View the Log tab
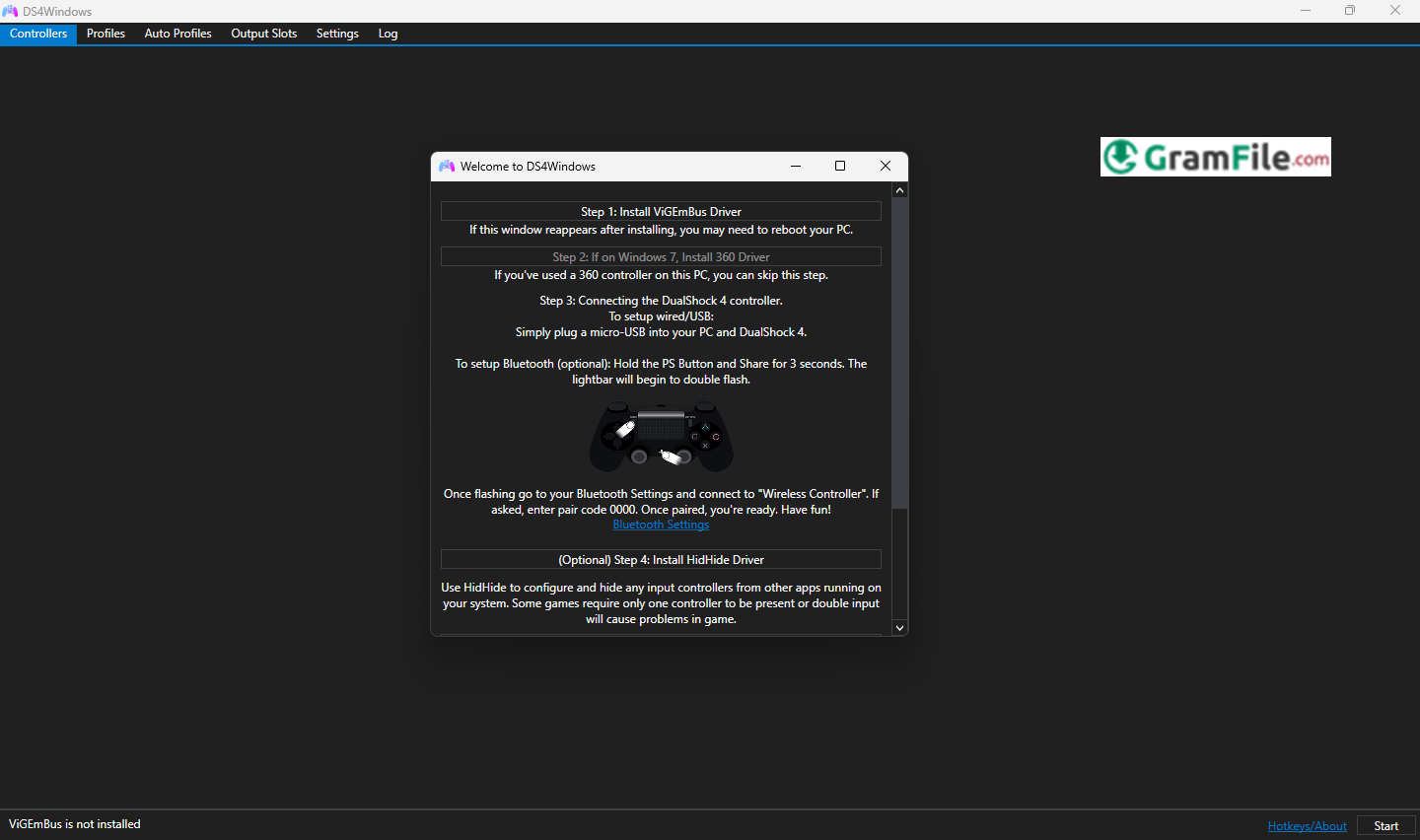 pyautogui.click(x=388, y=34)
